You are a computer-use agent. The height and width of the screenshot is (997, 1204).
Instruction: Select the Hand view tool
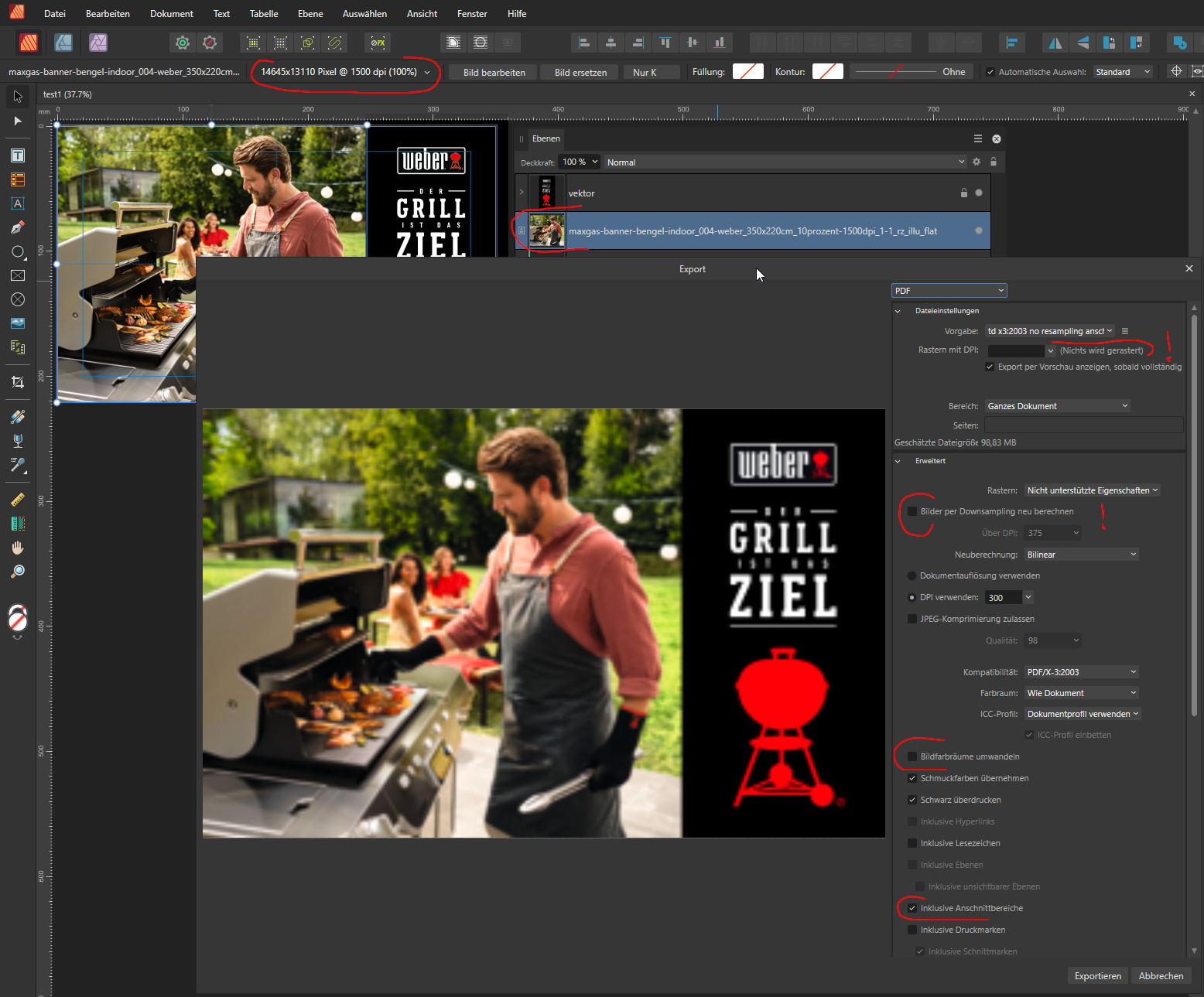[18, 548]
